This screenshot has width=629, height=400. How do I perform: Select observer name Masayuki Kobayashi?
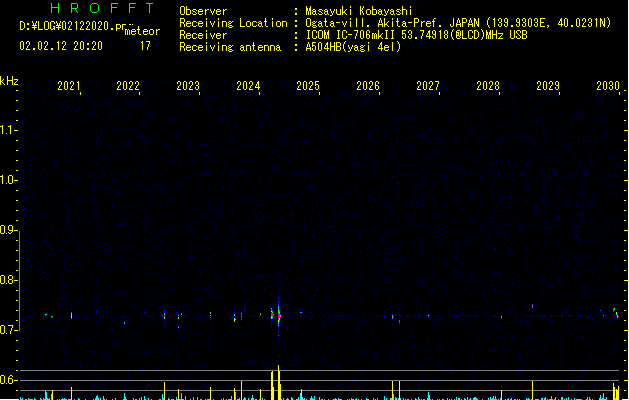coord(359,11)
